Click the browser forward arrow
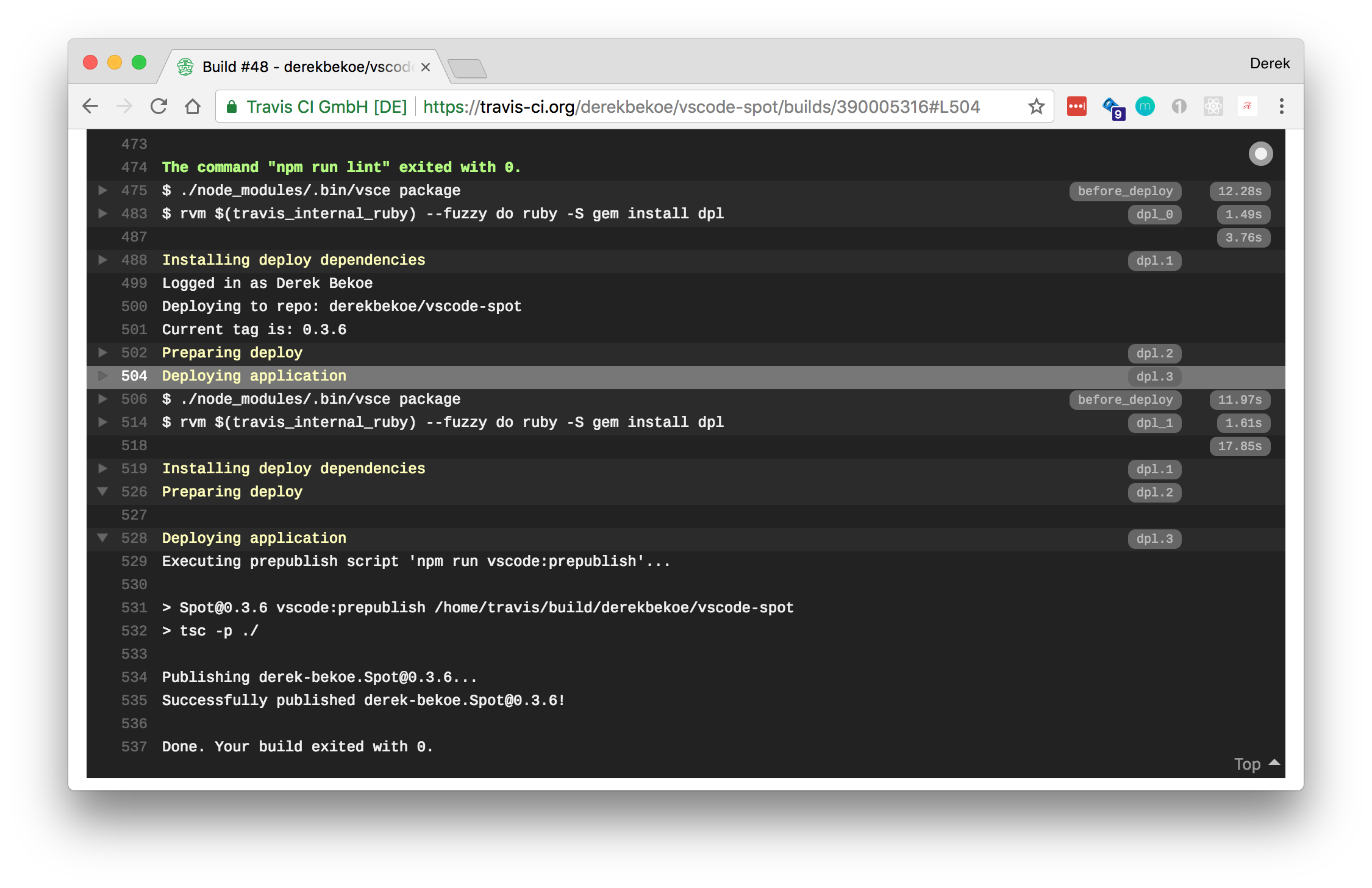This screenshot has width=1372, height=888. click(x=124, y=107)
